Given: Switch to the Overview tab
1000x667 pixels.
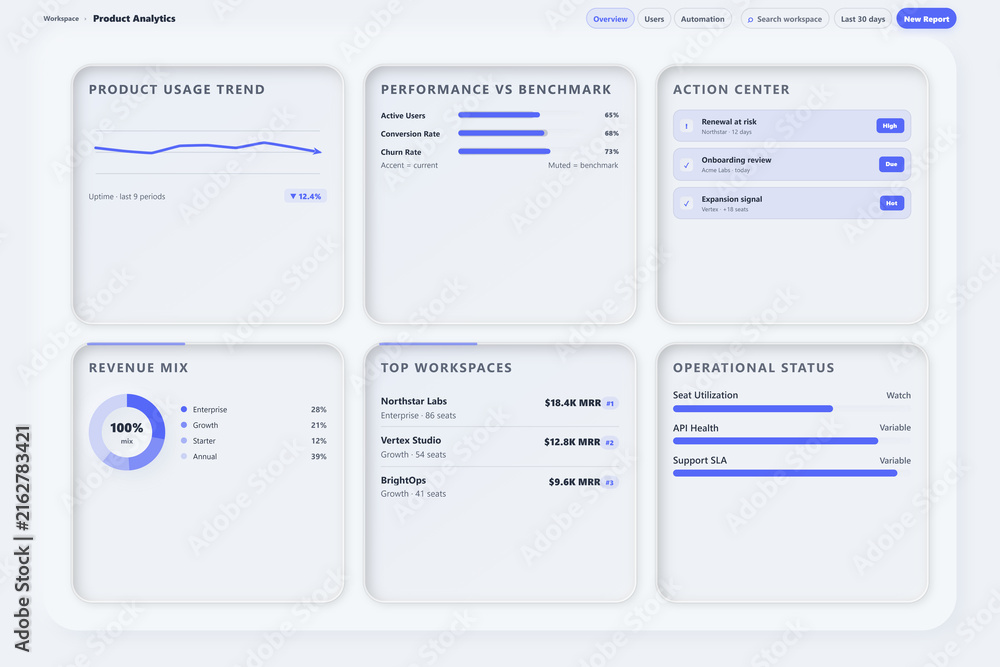Looking at the screenshot, I should [x=610, y=19].
